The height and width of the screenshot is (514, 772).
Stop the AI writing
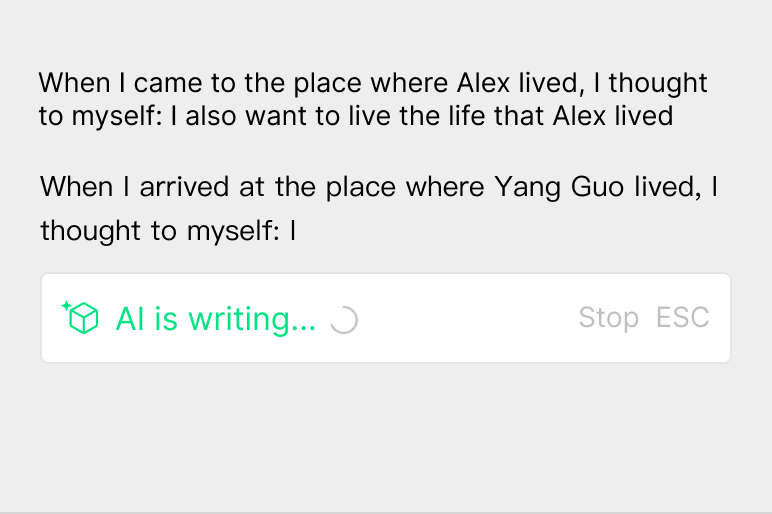608,318
